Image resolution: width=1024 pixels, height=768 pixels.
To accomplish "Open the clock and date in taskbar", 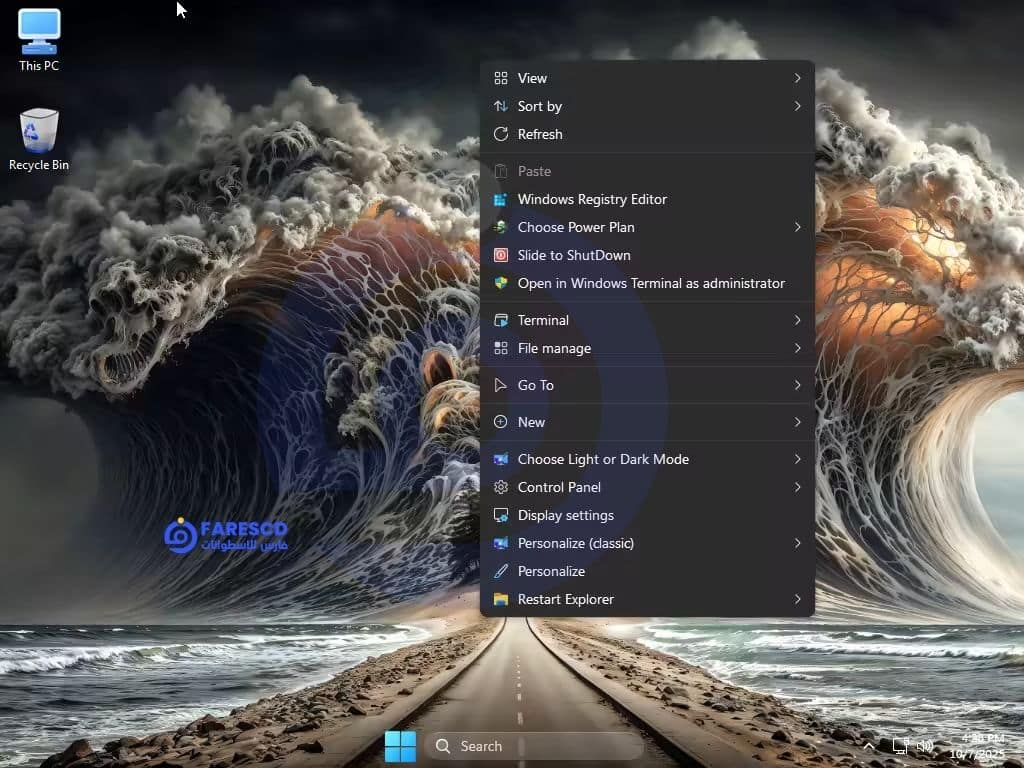I will point(978,746).
